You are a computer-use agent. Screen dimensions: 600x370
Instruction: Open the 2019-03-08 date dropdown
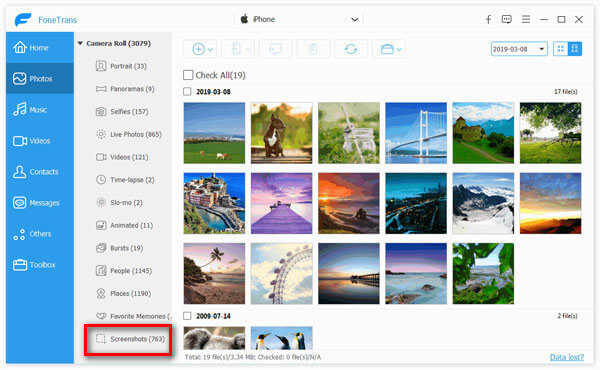(x=519, y=49)
